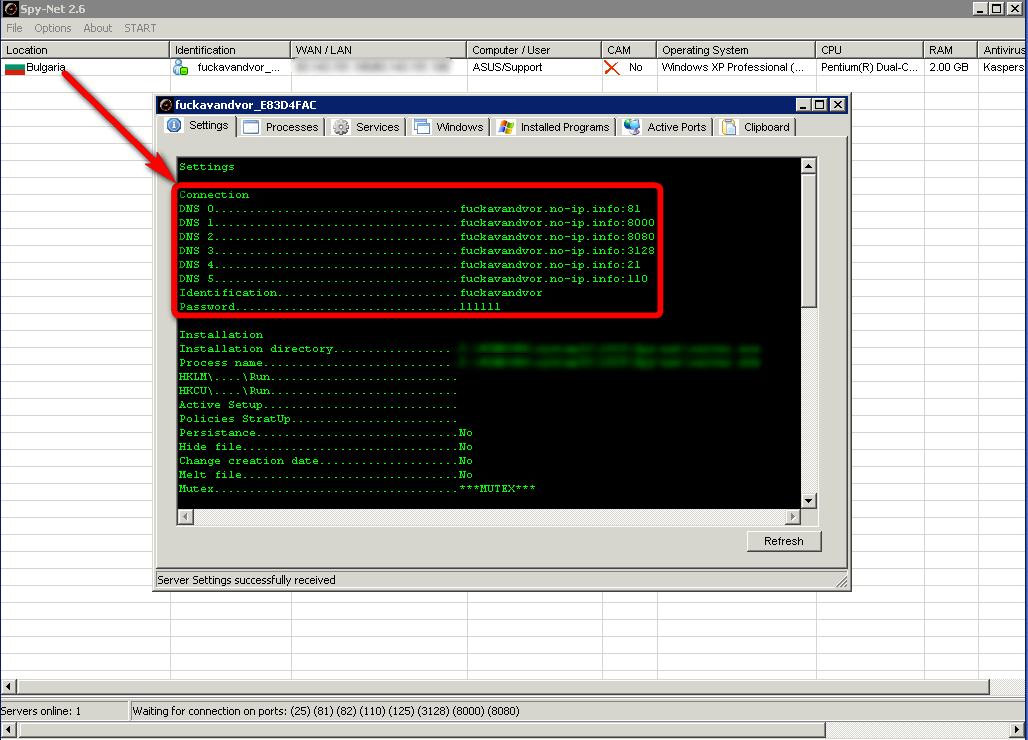Click the DNS 0 line with port 81
Screen dimensions: 1028x740
(410, 209)
